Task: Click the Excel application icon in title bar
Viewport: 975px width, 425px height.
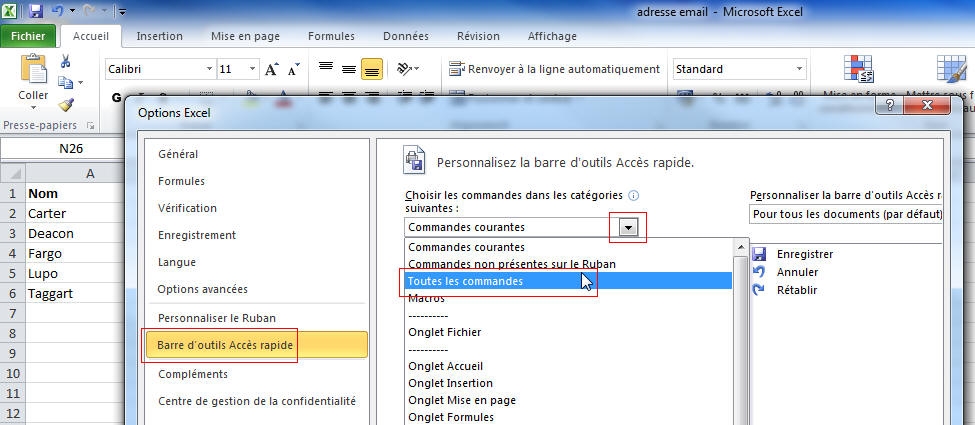Action: pos(11,11)
